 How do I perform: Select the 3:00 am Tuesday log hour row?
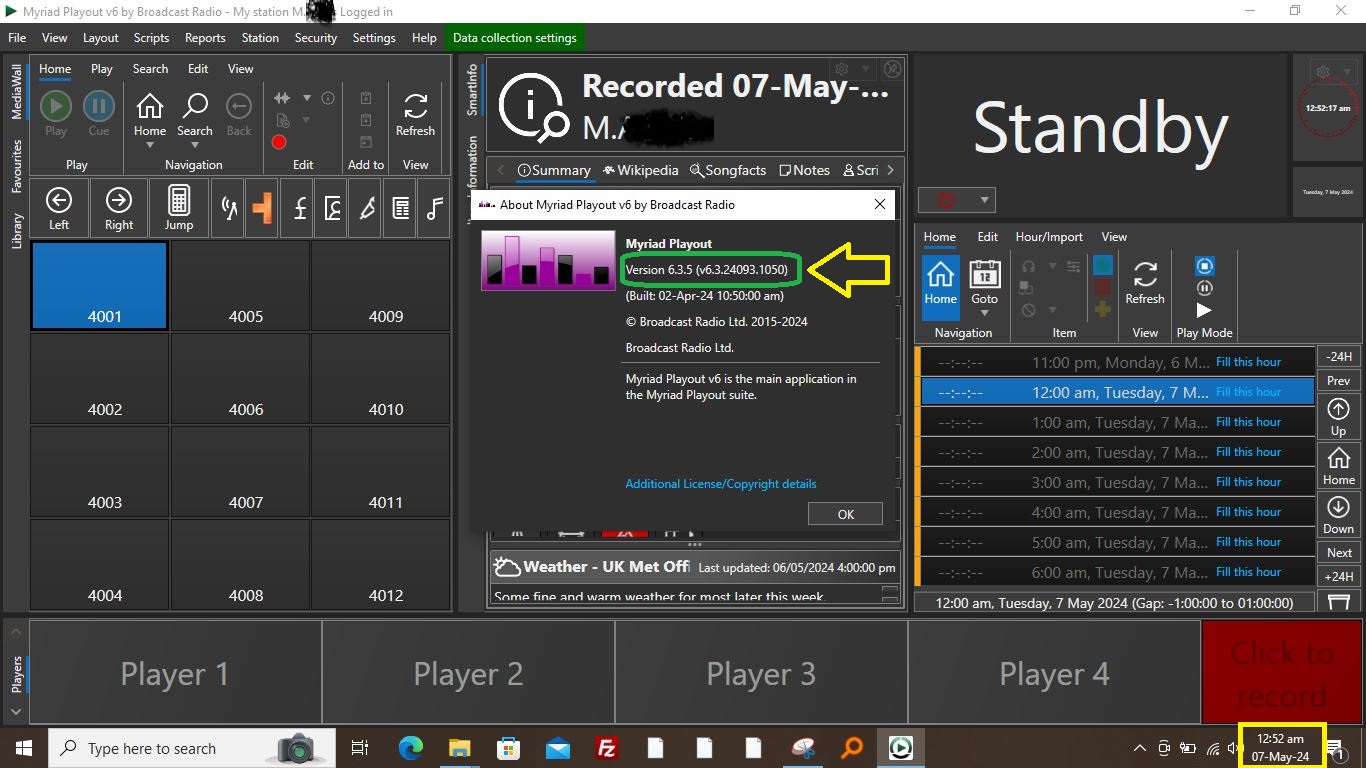(1117, 482)
